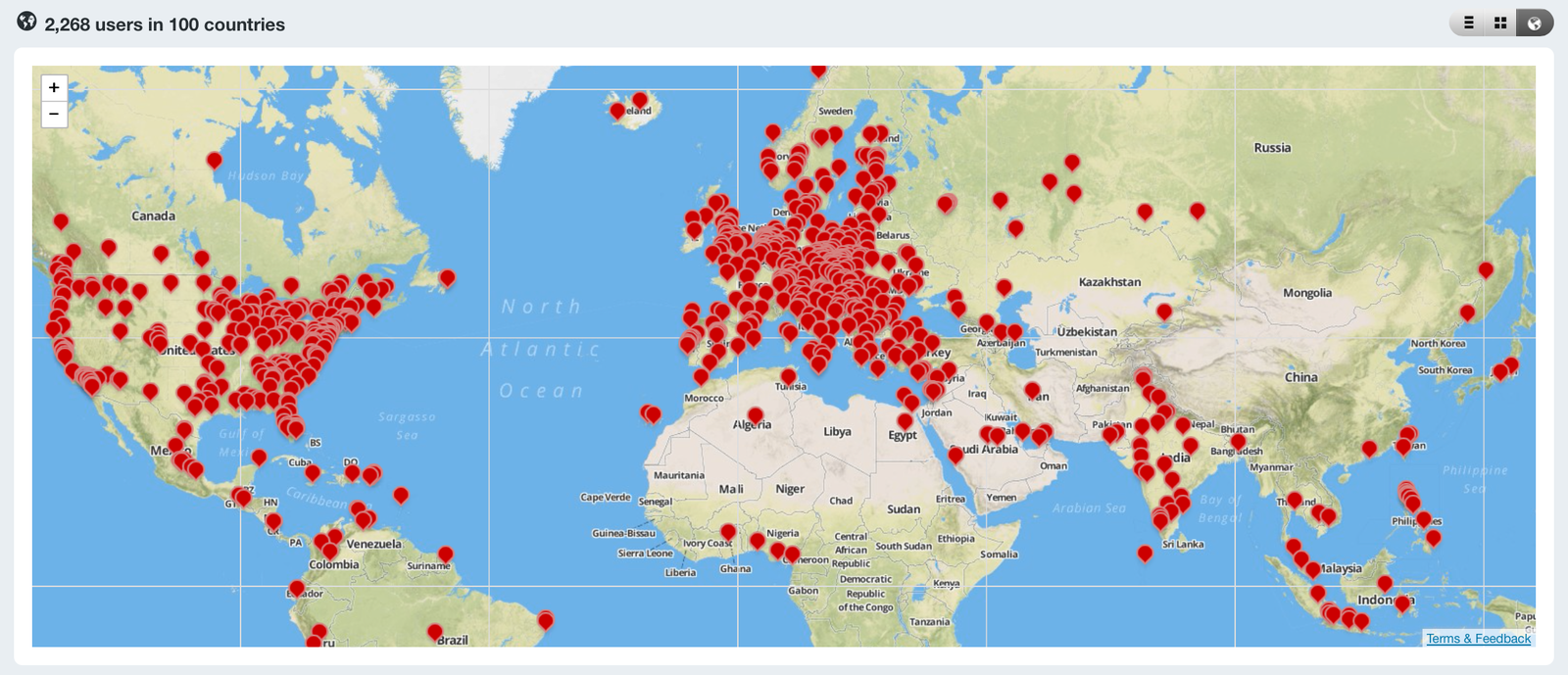Click the marker on Brazil's eastern coast
The image size is (1568, 675).
click(x=546, y=619)
